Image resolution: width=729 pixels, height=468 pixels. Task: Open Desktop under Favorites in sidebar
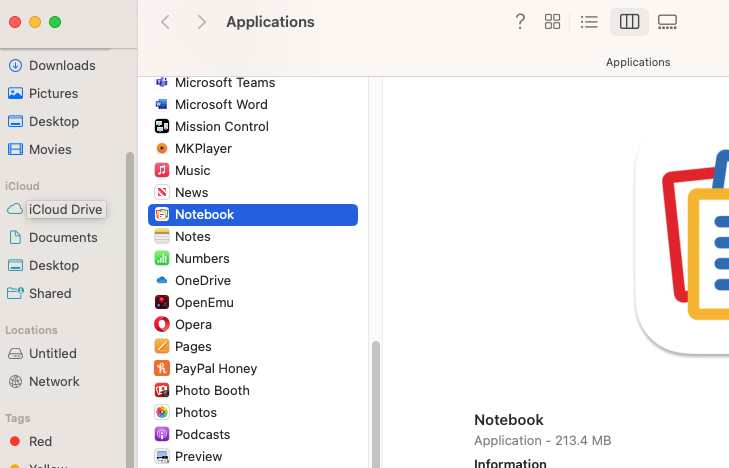(54, 121)
